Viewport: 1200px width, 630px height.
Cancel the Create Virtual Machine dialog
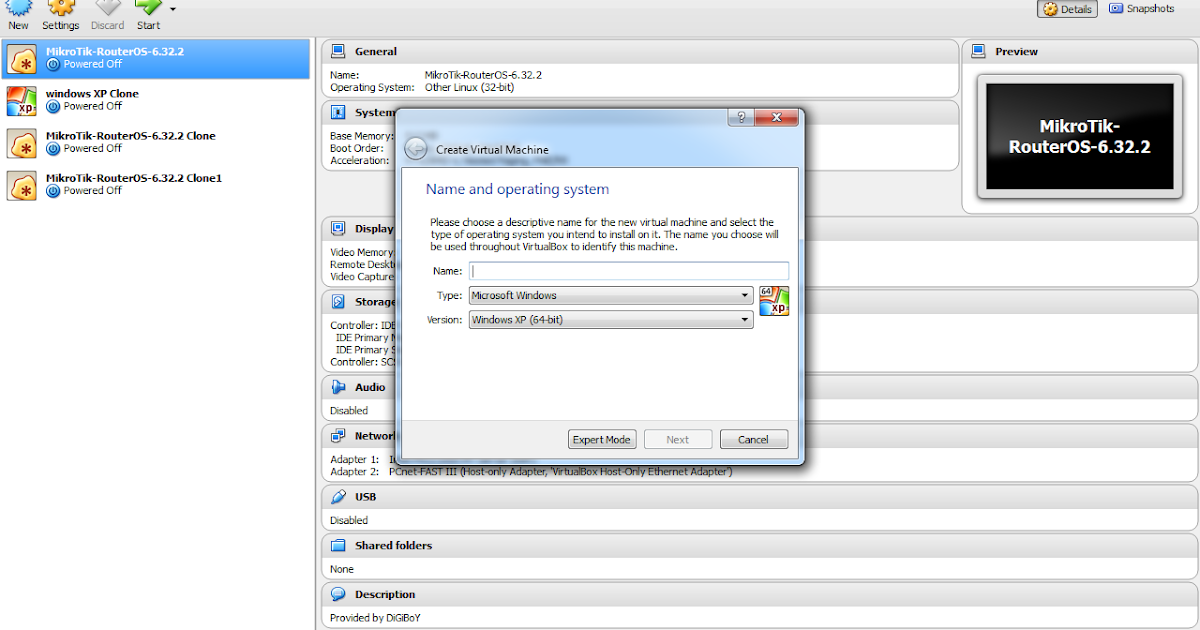[x=753, y=439]
